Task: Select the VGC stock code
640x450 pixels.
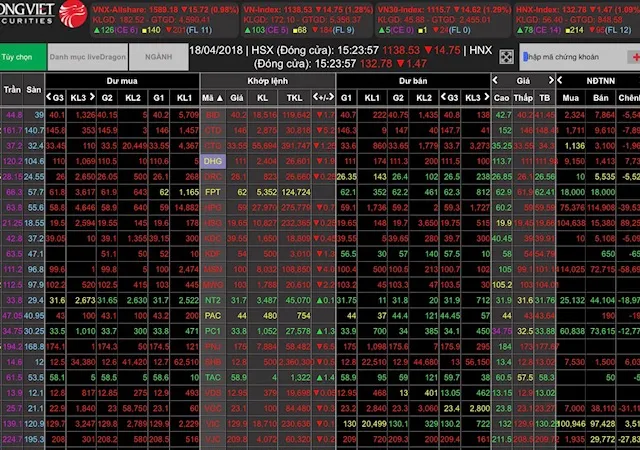Action: (213, 408)
